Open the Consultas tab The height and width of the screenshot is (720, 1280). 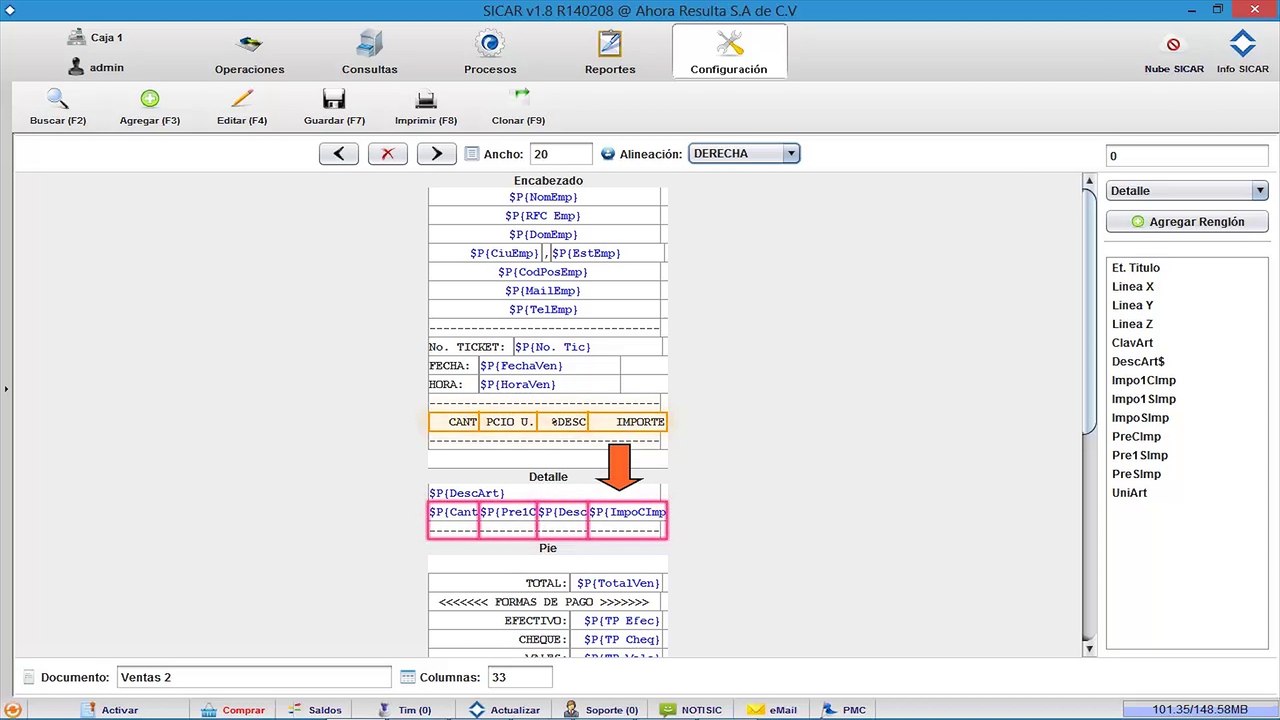(x=369, y=54)
